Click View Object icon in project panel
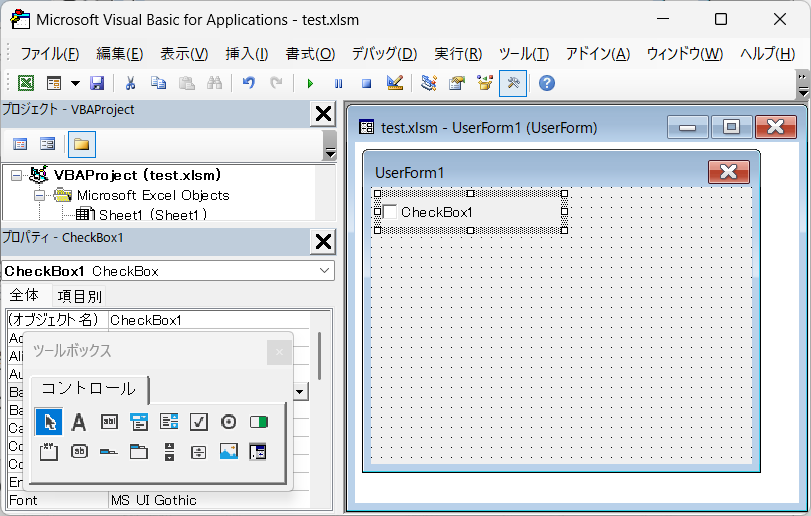This screenshot has height=516, width=811. click(x=48, y=144)
